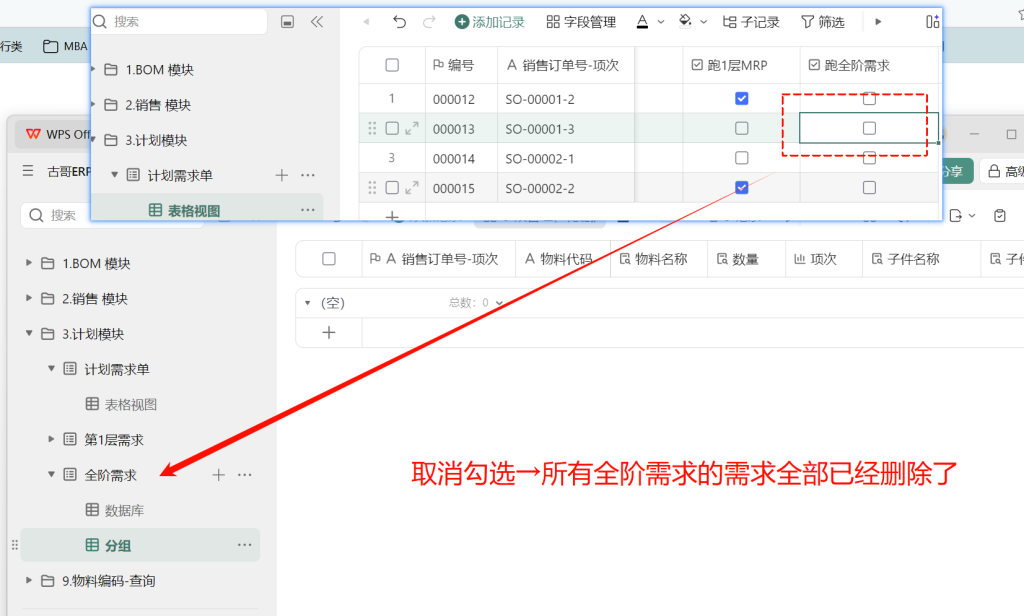The image size is (1024, 616).
Task: Check 跑全阶需求 for row 000013
Action: pyautogui.click(x=869, y=128)
